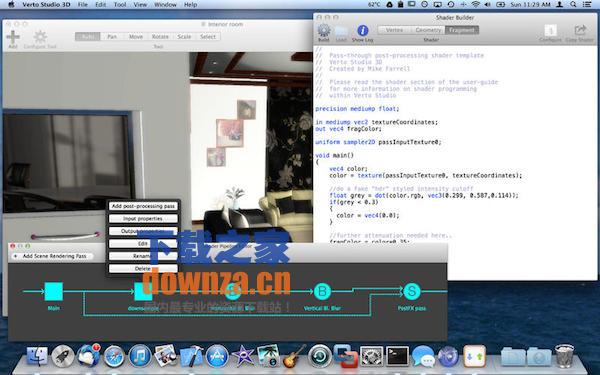
Task: Open the Trash in the dock
Action: pos(564,356)
